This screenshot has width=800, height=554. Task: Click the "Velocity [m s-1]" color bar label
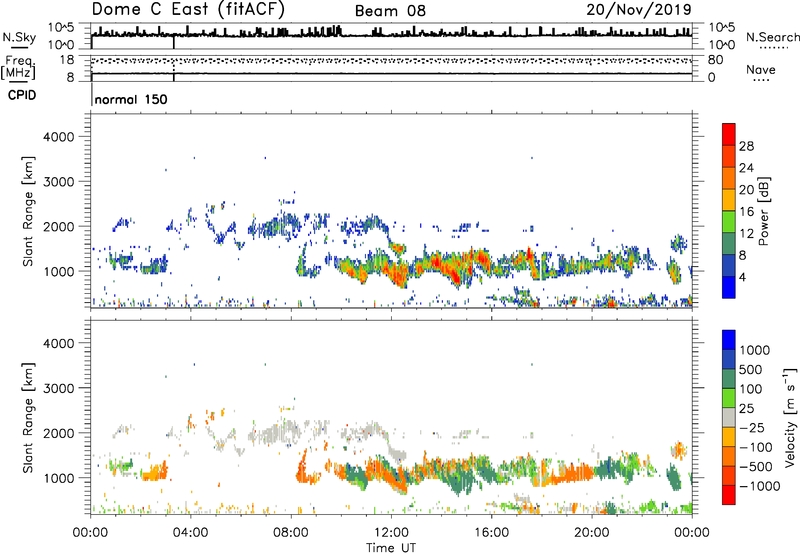(790, 417)
